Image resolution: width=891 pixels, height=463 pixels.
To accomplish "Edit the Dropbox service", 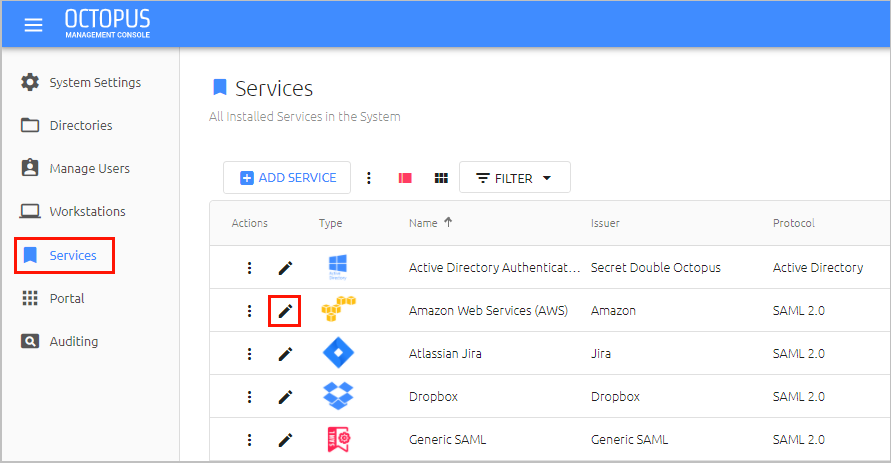I will pyautogui.click(x=285, y=397).
